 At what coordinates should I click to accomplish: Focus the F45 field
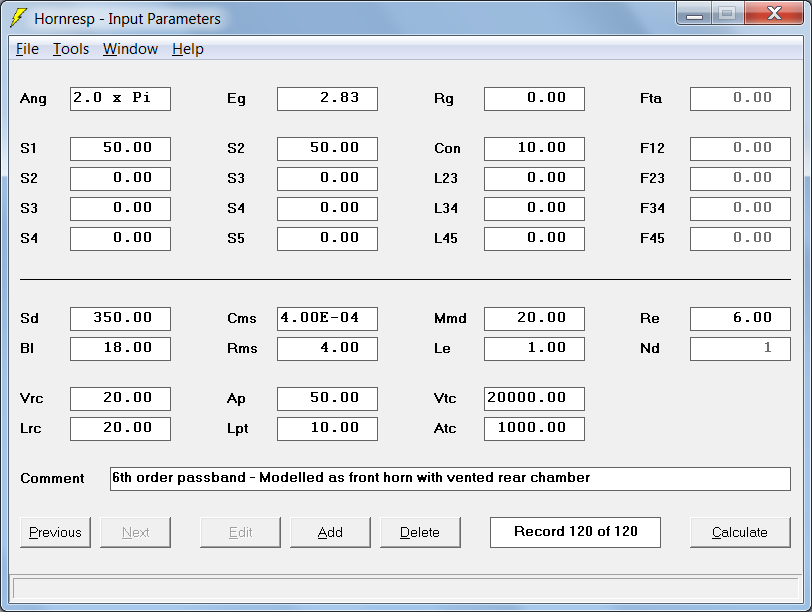click(x=741, y=239)
